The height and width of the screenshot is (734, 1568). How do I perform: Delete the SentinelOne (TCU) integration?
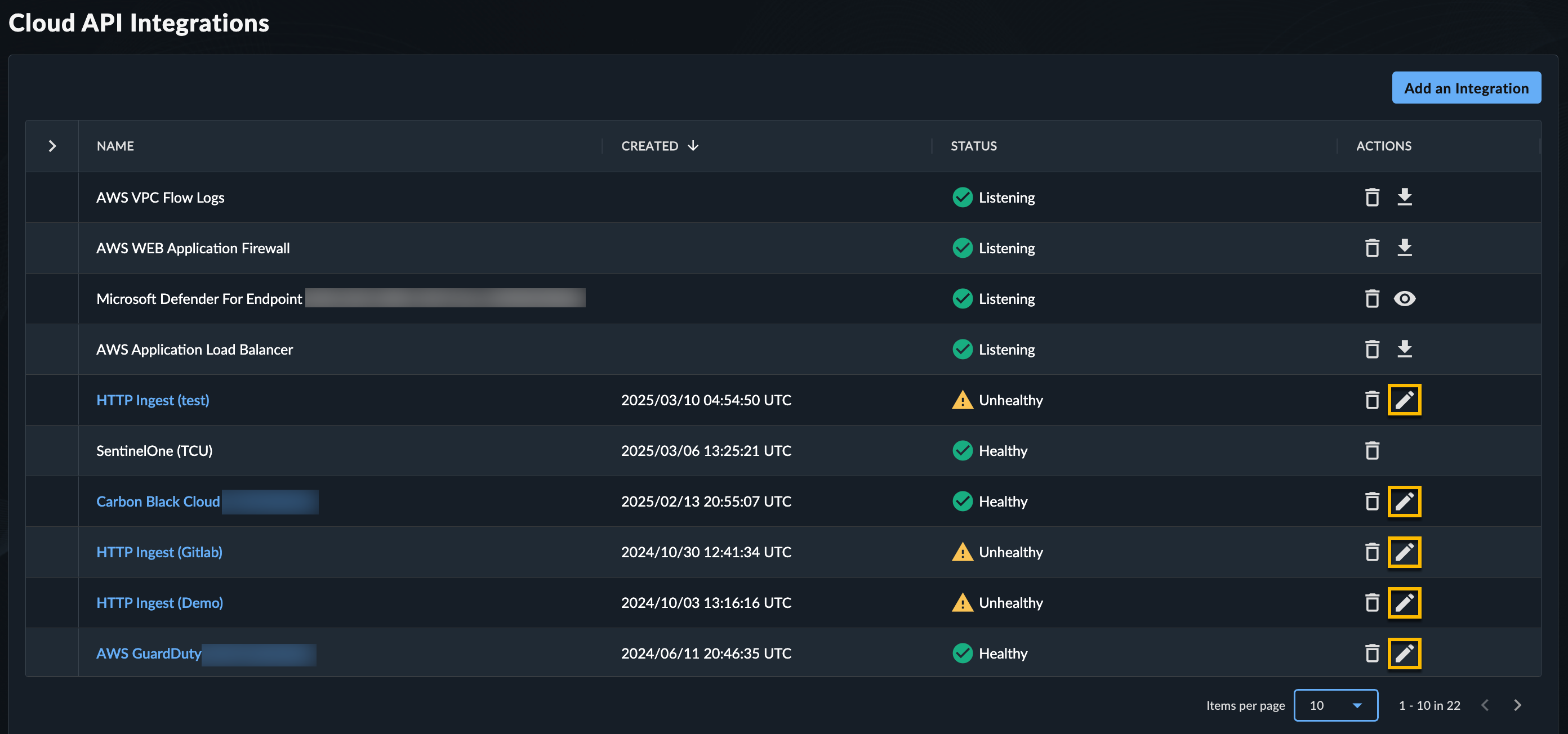pyautogui.click(x=1372, y=451)
